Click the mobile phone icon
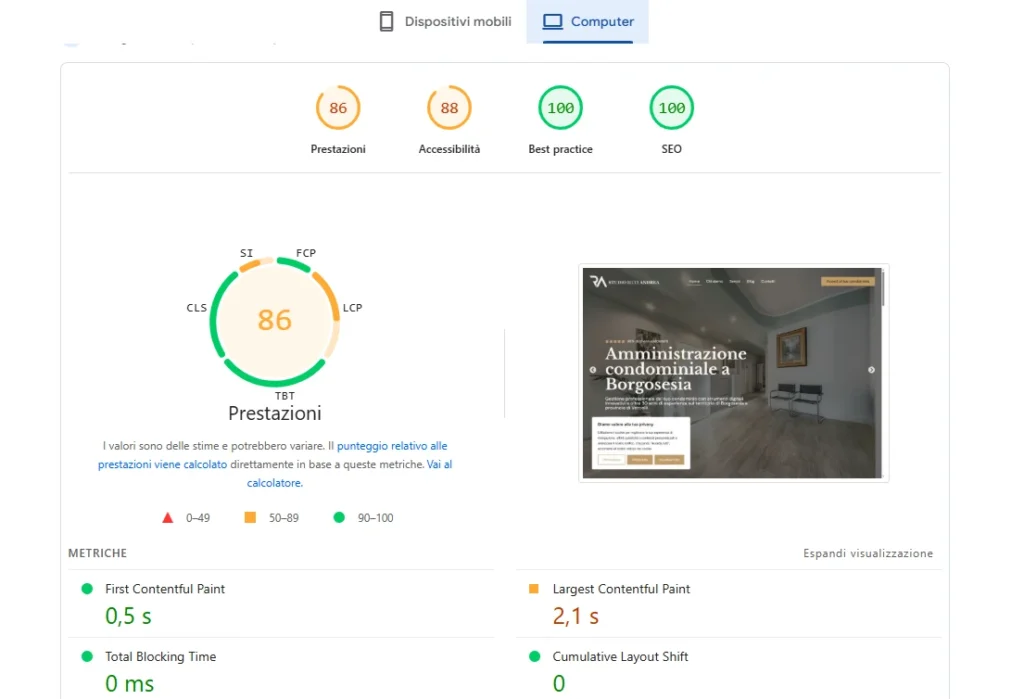Image resolution: width=1024 pixels, height=699 pixels. [387, 22]
